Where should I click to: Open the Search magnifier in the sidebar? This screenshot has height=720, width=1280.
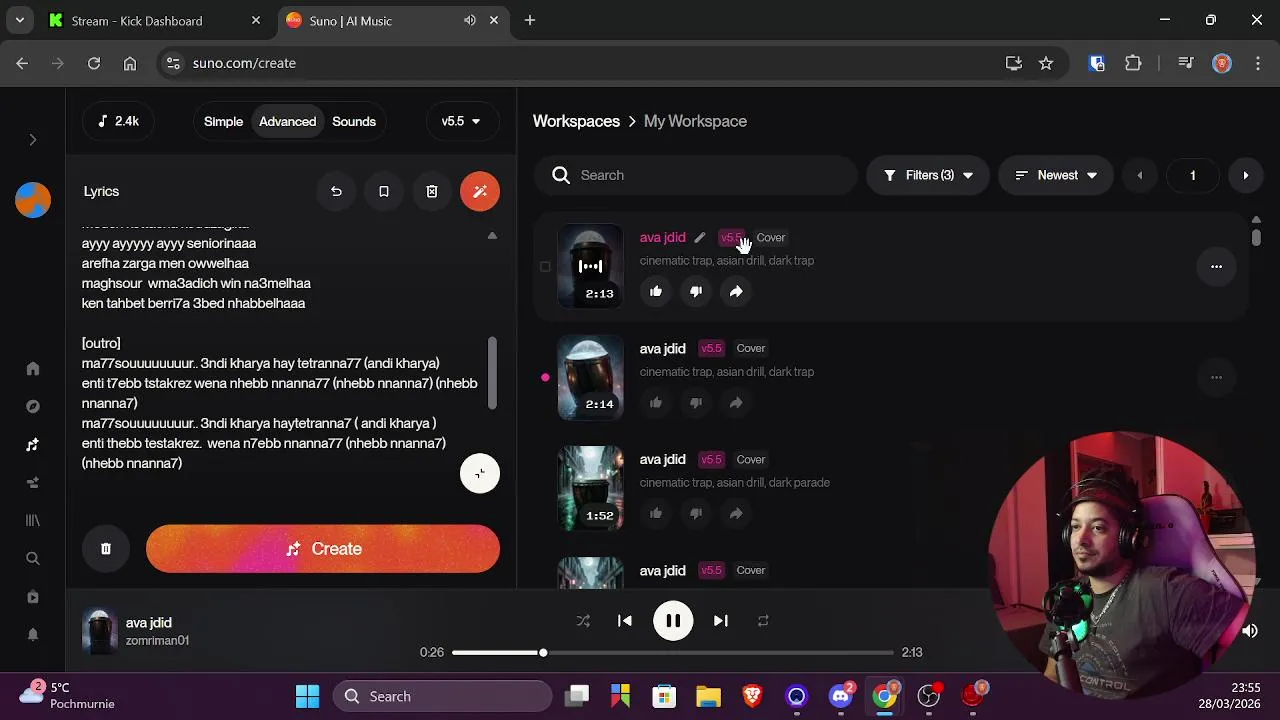33,559
